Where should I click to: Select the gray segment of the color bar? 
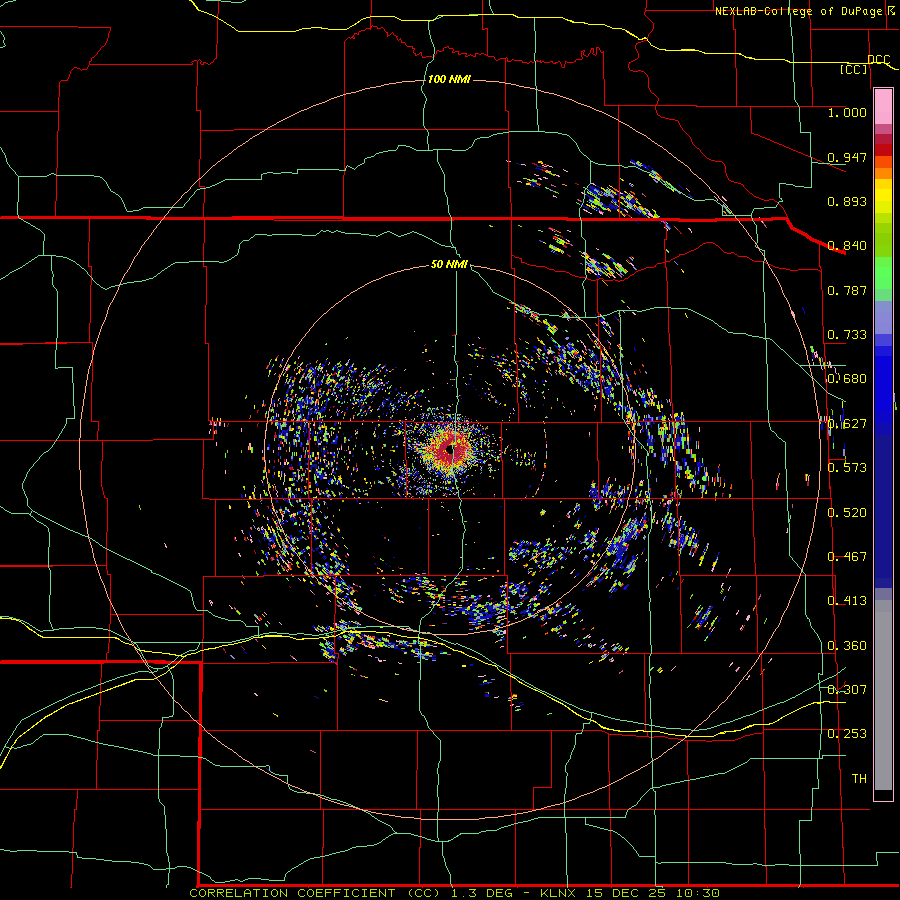tap(883, 695)
